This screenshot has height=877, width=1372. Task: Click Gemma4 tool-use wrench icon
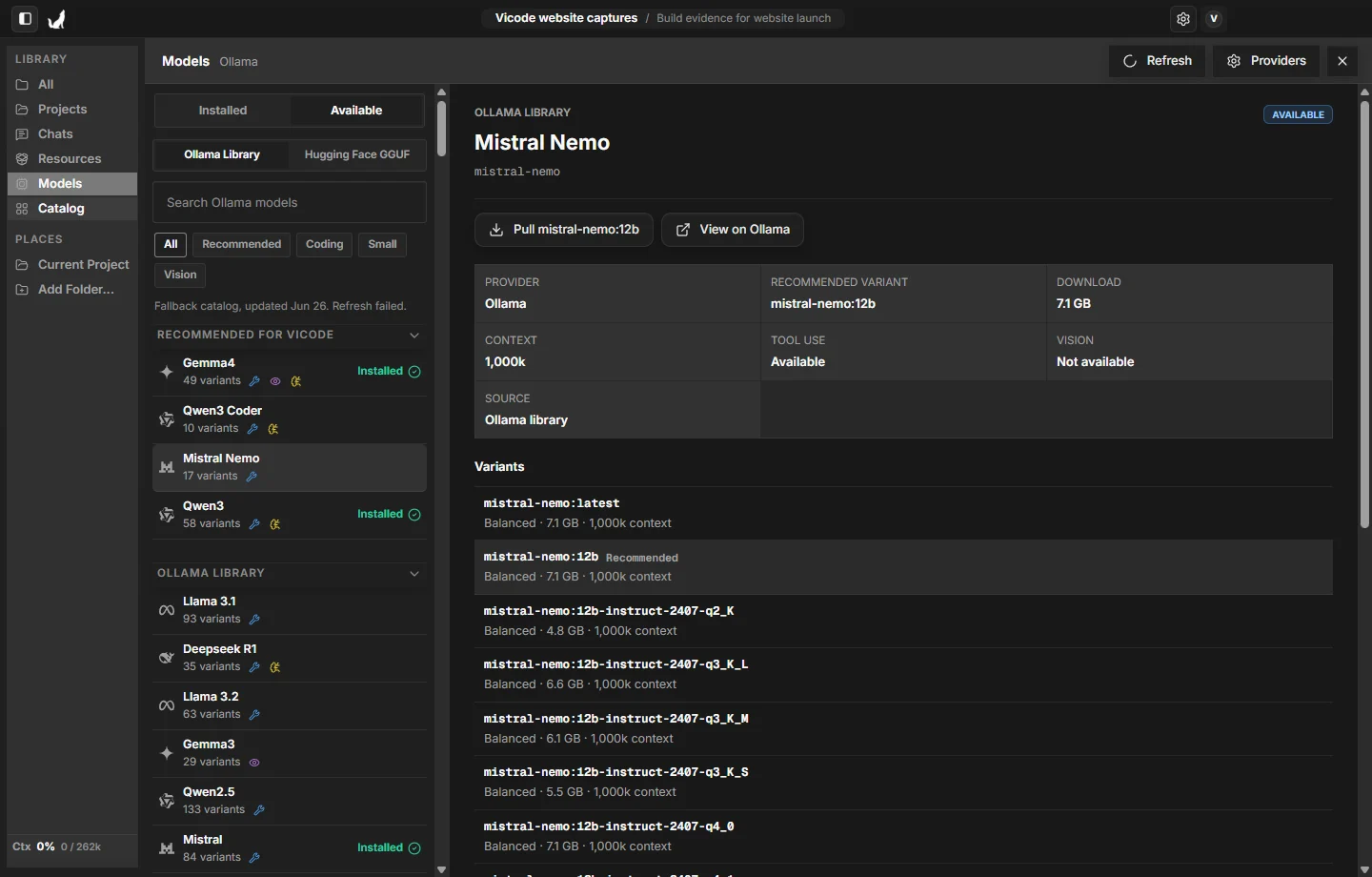(x=254, y=381)
